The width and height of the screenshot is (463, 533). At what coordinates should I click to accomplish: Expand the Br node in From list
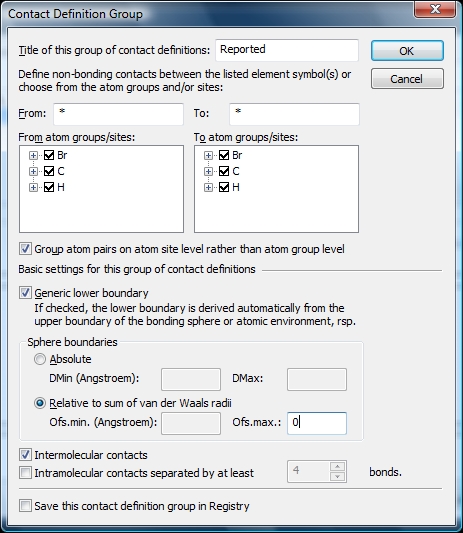tap(33, 155)
